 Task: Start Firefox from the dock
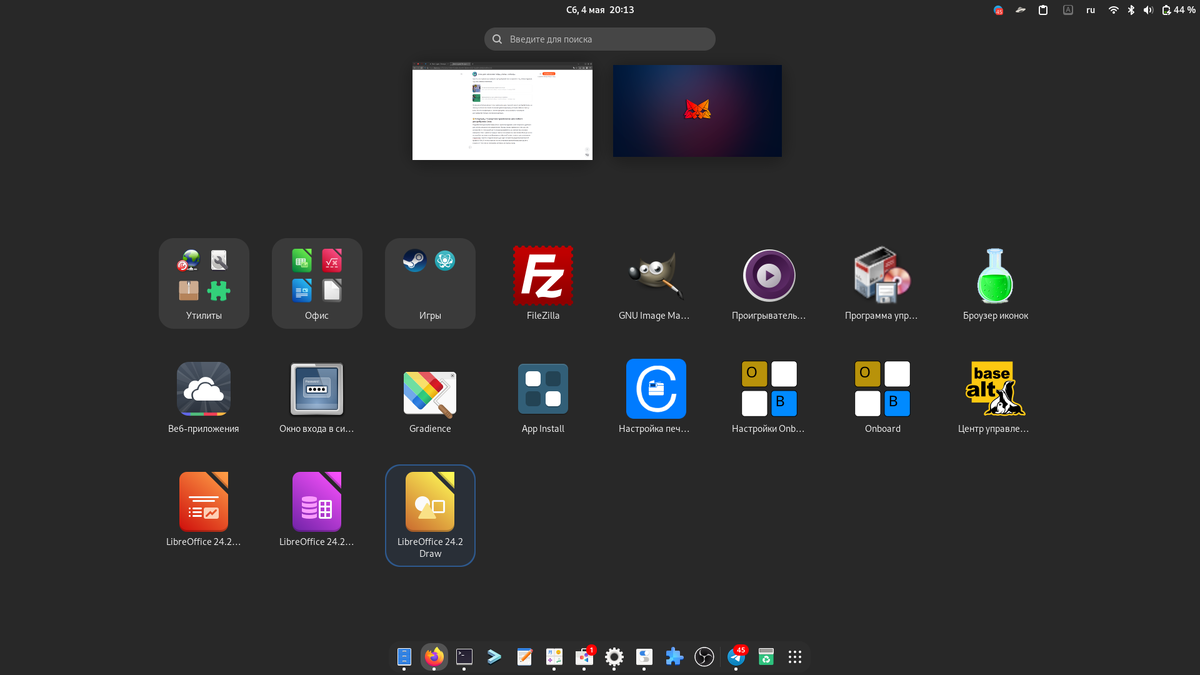point(434,657)
